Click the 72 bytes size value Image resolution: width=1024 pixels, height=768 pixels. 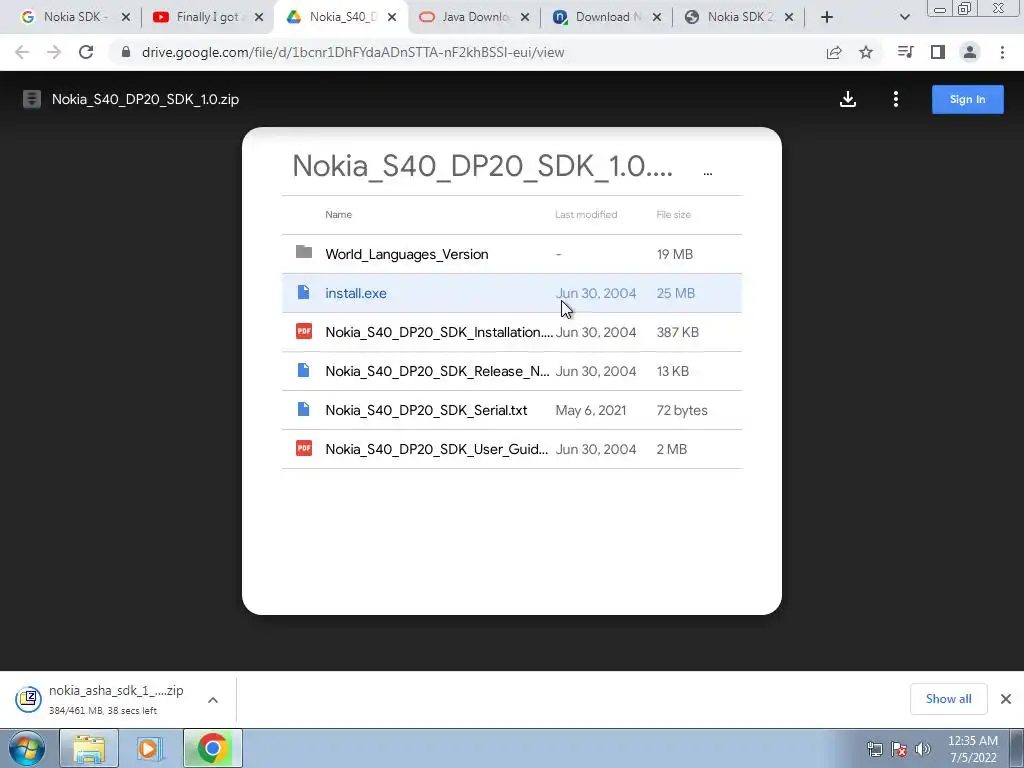click(x=682, y=410)
